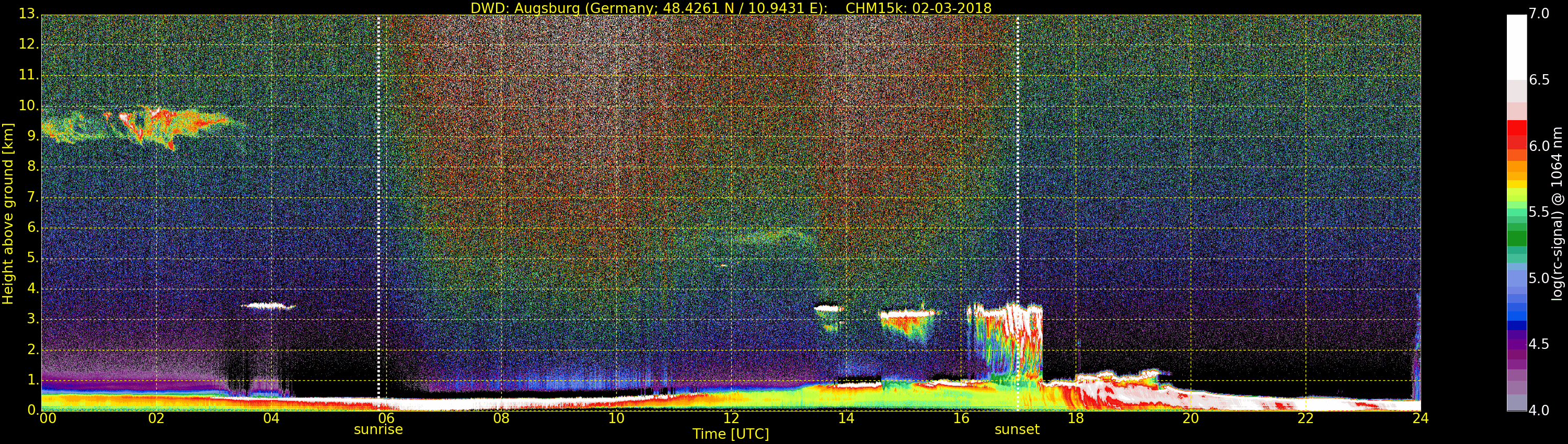Click the 13 tick on the height axis
Image resolution: width=1568 pixels, height=444 pixels.
click(x=28, y=14)
